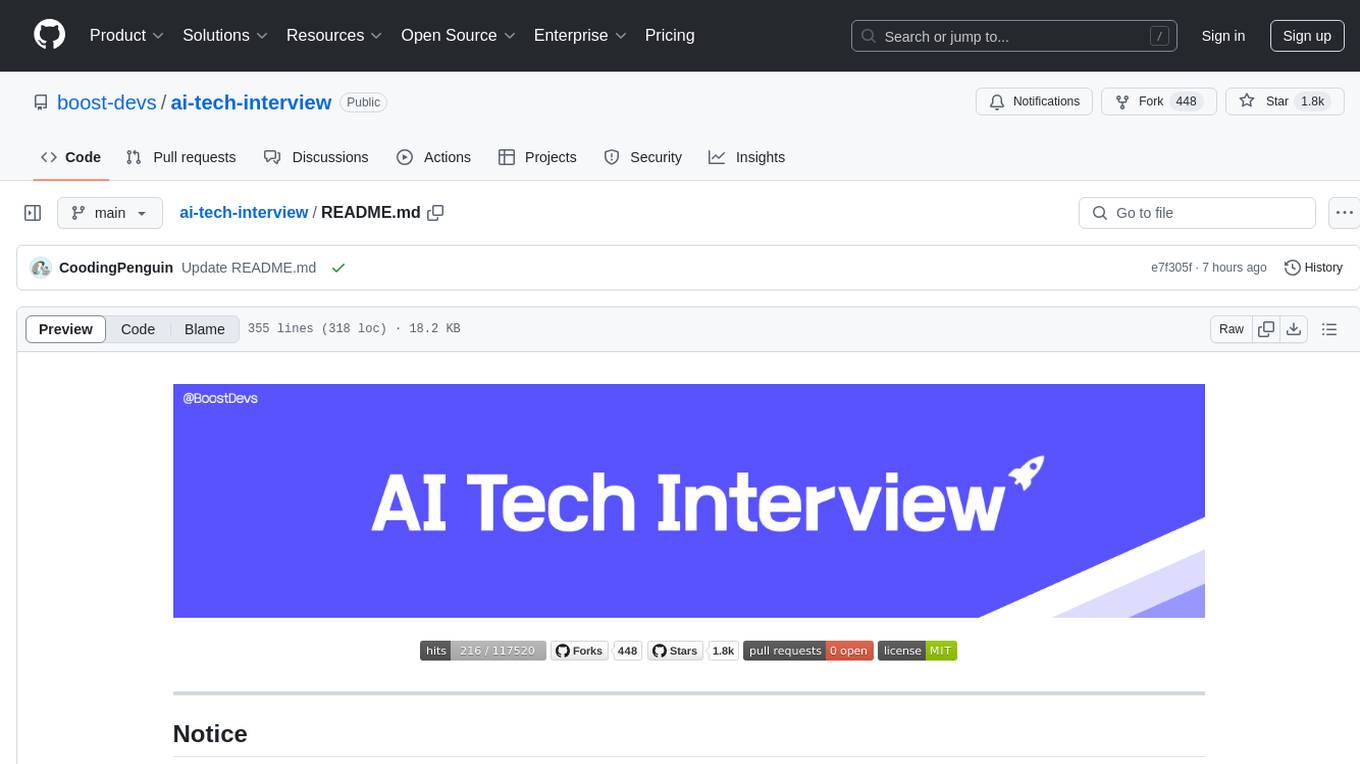
Task: Copy the raw file contents
Action: [x=1266, y=329]
